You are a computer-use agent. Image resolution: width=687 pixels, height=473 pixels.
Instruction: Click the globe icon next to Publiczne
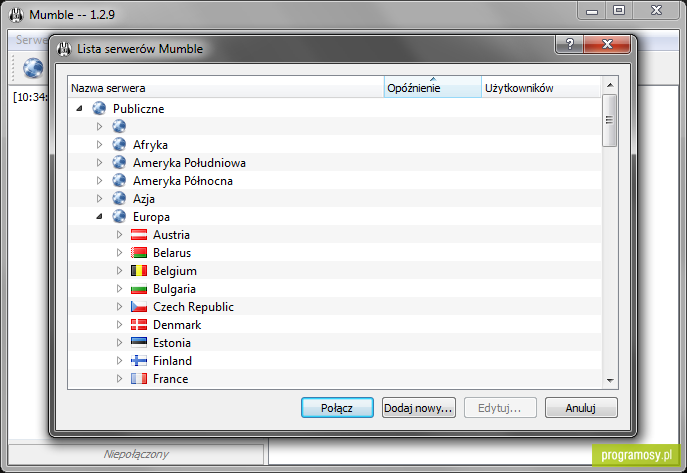point(99,108)
